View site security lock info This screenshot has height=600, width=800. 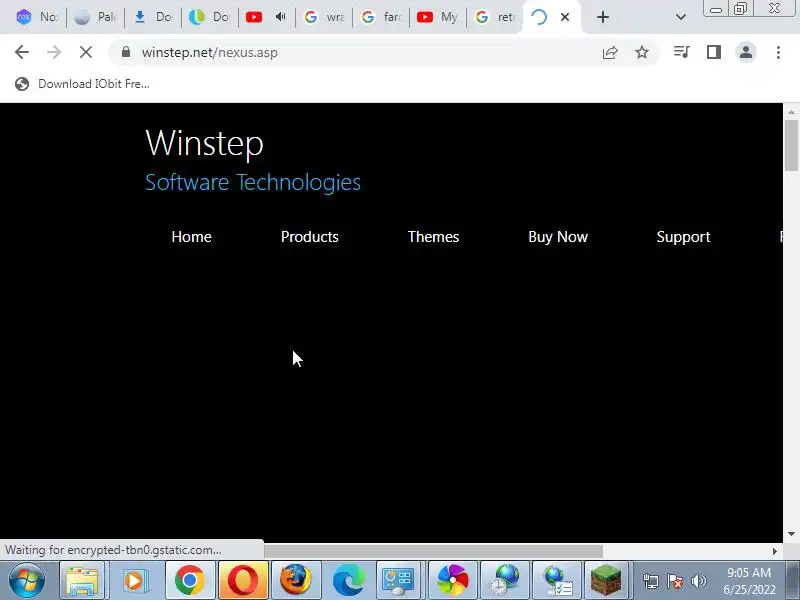(x=126, y=52)
